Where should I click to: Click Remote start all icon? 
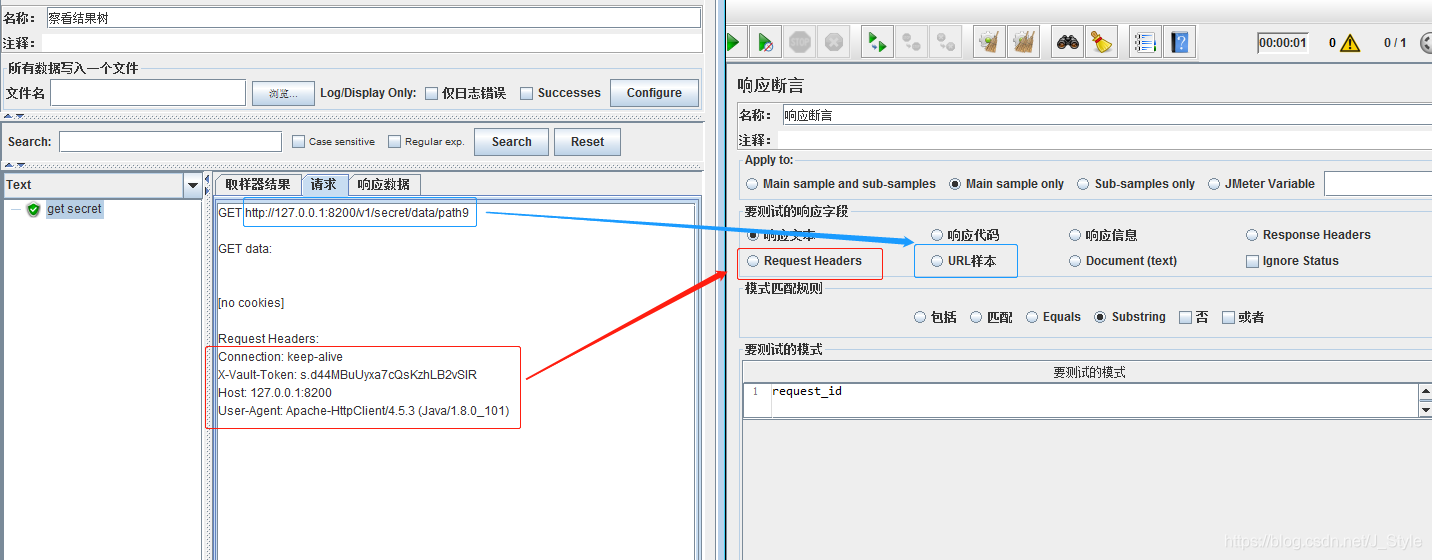877,43
